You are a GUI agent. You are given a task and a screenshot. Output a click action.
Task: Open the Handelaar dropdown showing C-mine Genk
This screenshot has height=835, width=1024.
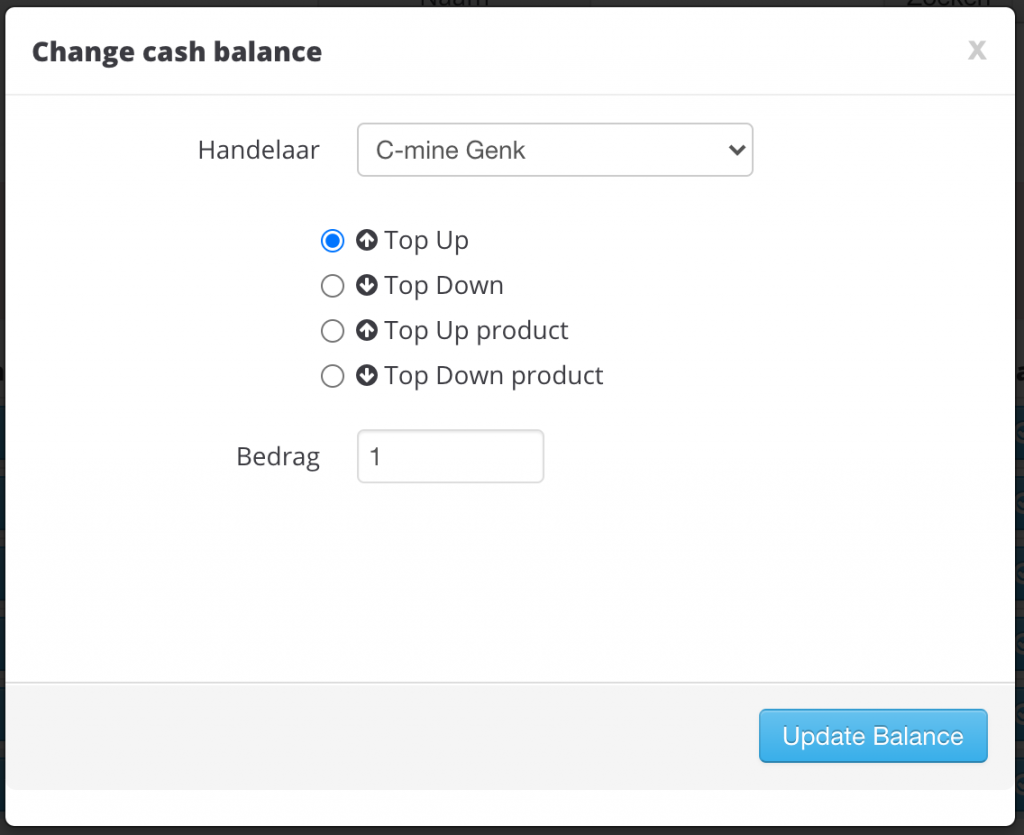555,150
